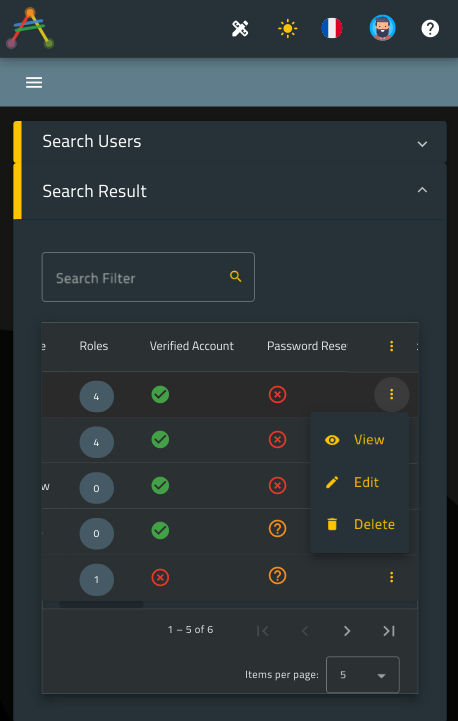Viewport: 458px width, 721px height.
Task: Open the hamburger navigation menu
Action: point(34,83)
